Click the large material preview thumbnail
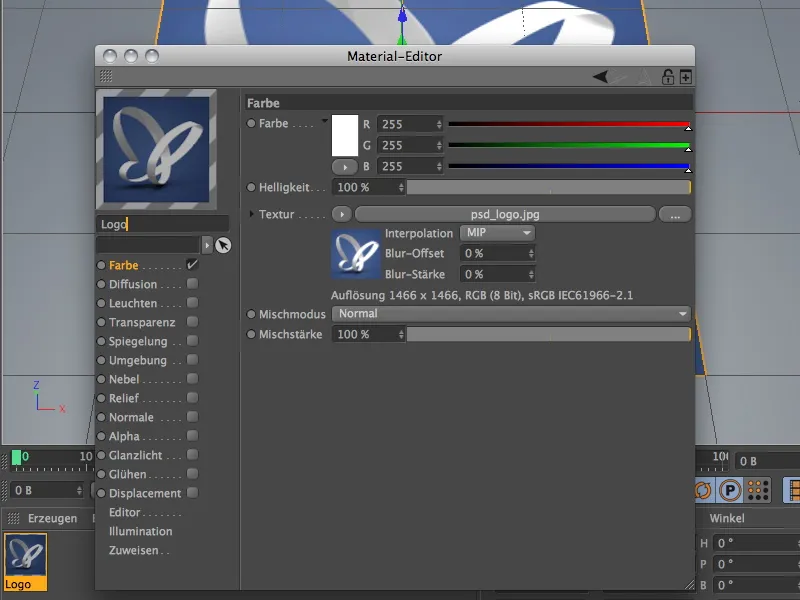This screenshot has width=800, height=600. [x=156, y=149]
